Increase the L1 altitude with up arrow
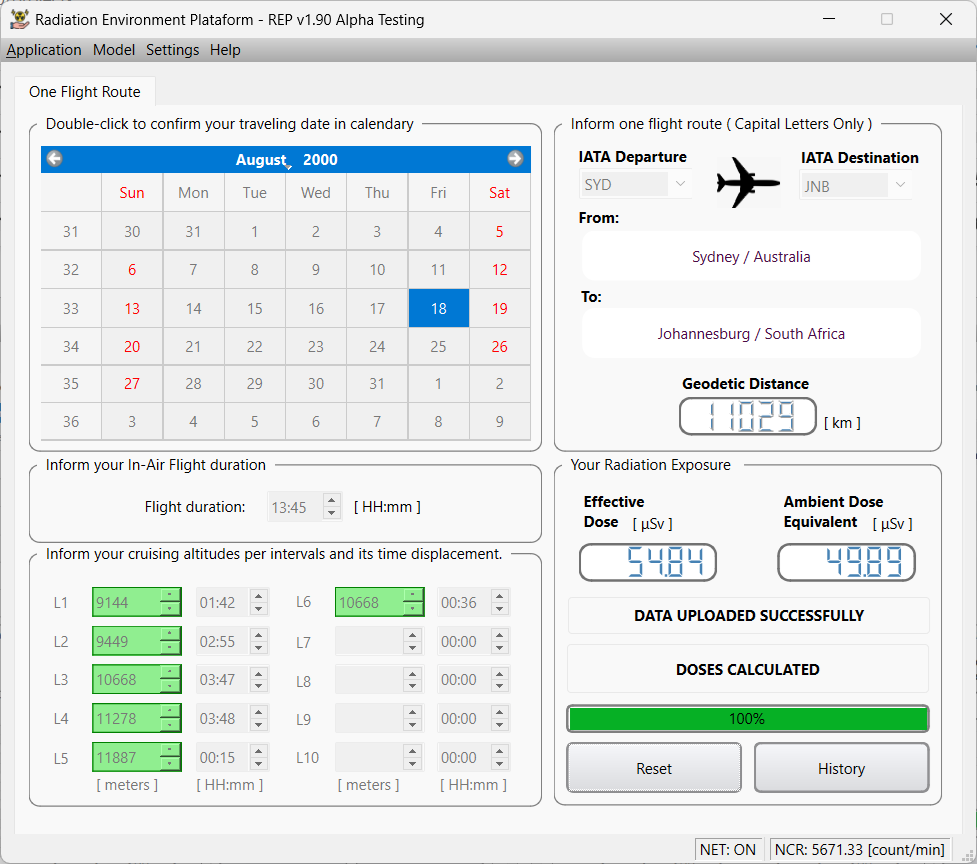The width and height of the screenshot is (977, 864). pos(170,596)
